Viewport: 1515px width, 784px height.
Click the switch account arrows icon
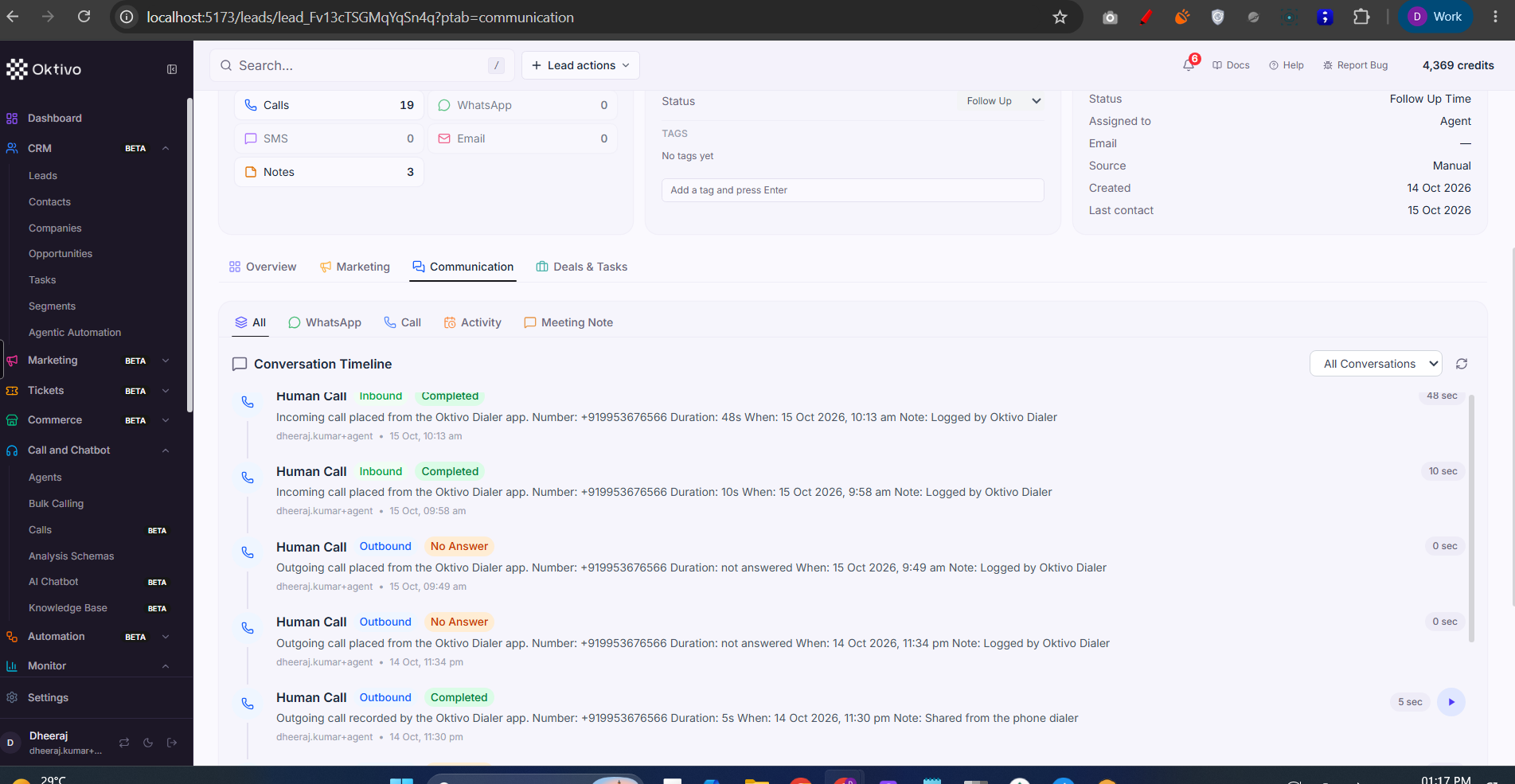click(x=124, y=743)
